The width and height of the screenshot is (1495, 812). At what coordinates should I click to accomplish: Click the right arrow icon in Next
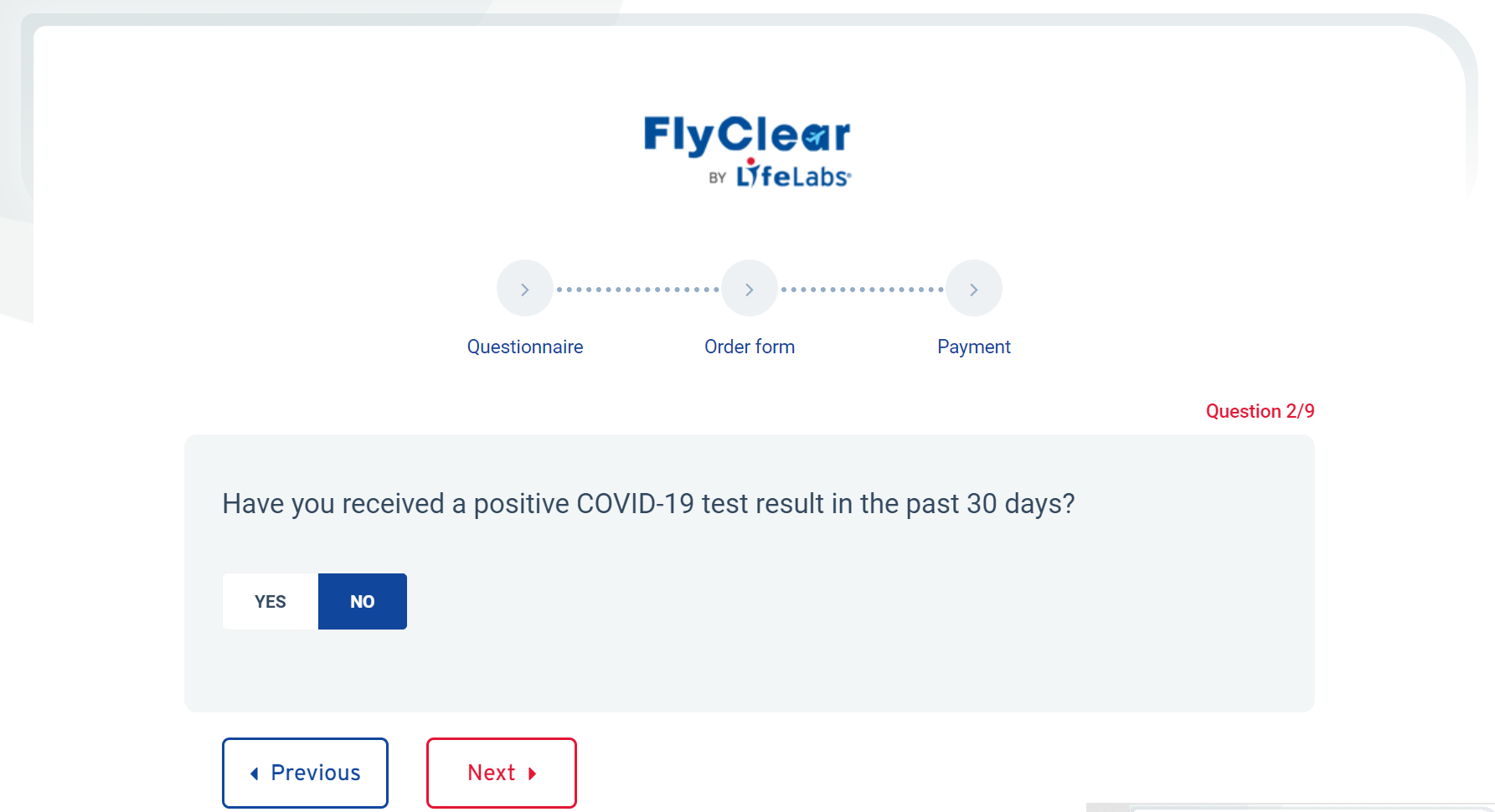532,773
